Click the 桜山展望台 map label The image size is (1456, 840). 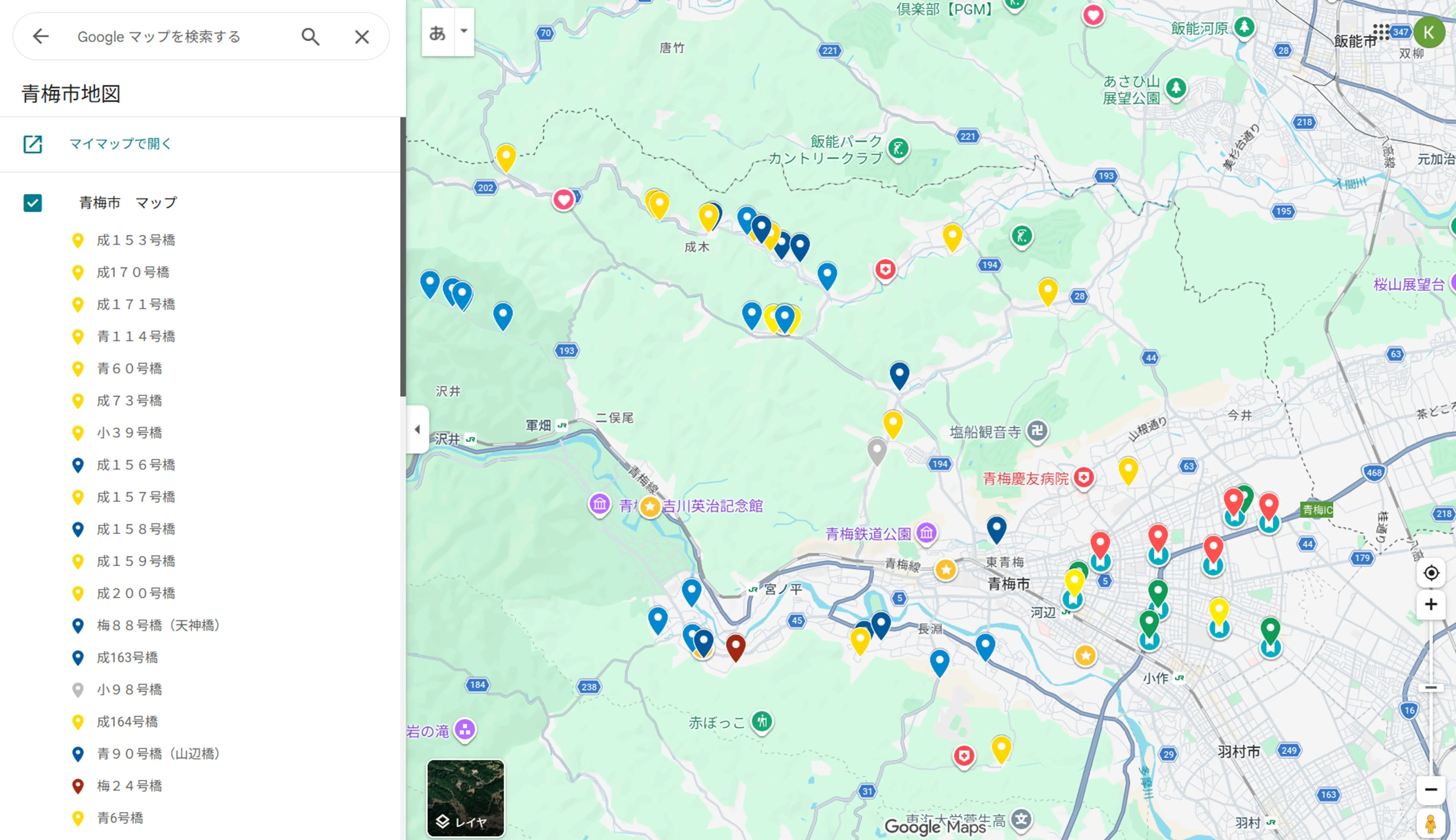pyautogui.click(x=1409, y=284)
